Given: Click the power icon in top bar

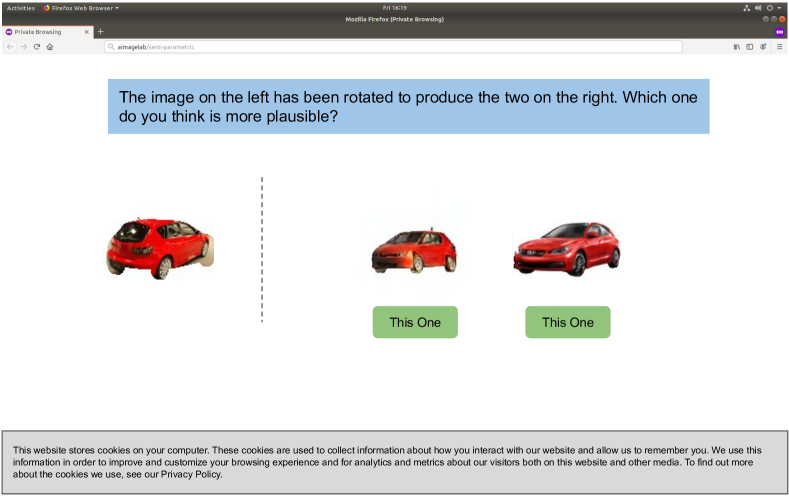Looking at the screenshot, I should click(769, 8).
